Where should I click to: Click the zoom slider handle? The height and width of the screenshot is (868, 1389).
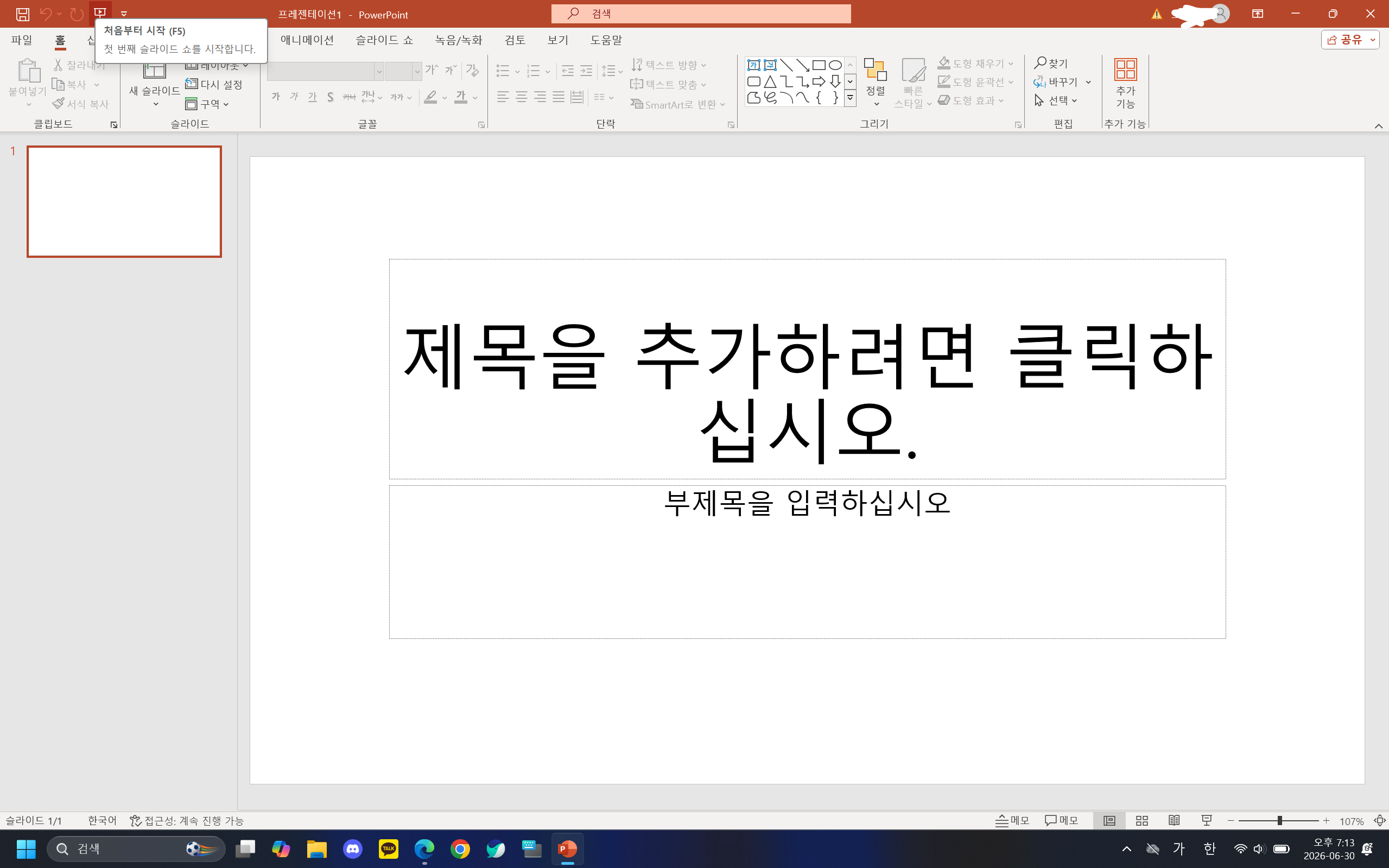(x=1279, y=821)
